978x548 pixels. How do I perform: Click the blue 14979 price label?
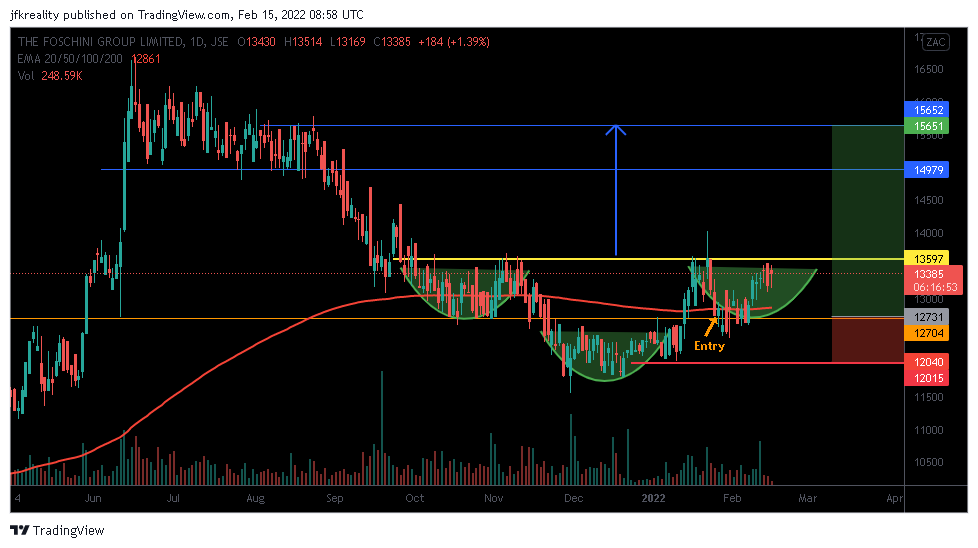[927, 170]
